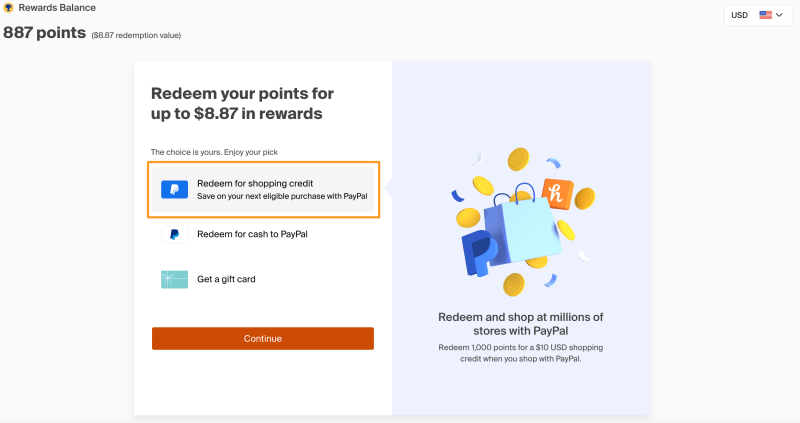Viewport: 800px width, 423px height.
Task: Click the $8.87 redemption value text
Action: click(136, 35)
